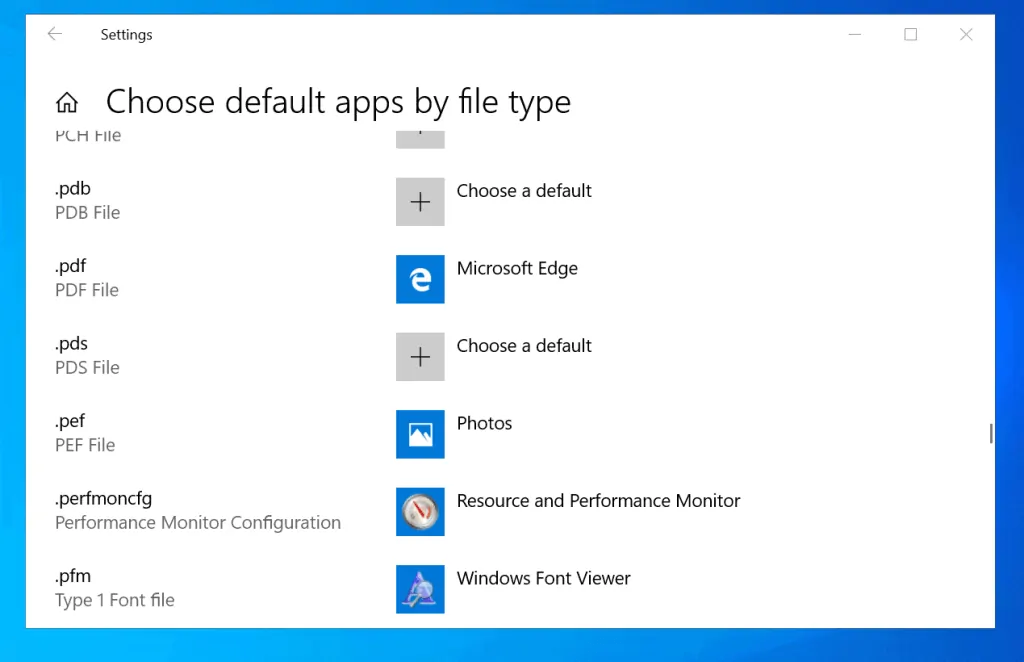Screen dimensions: 1024x662
Task: Open 'Choose a default' for .pds
Action: pyautogui.click(x=524, y=346)
